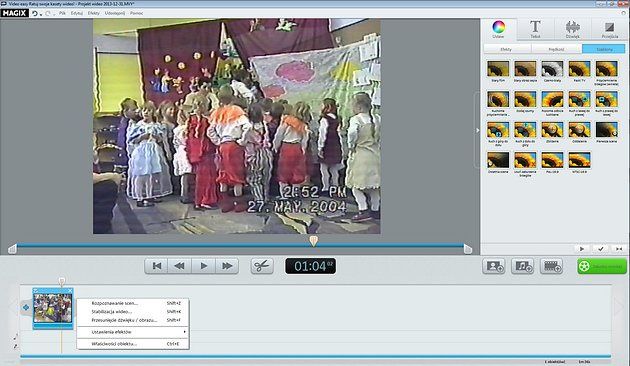Viewport: 630px width, 366px height.
Task: Open the Udostępnij menu
Action: tap(115, 13)
